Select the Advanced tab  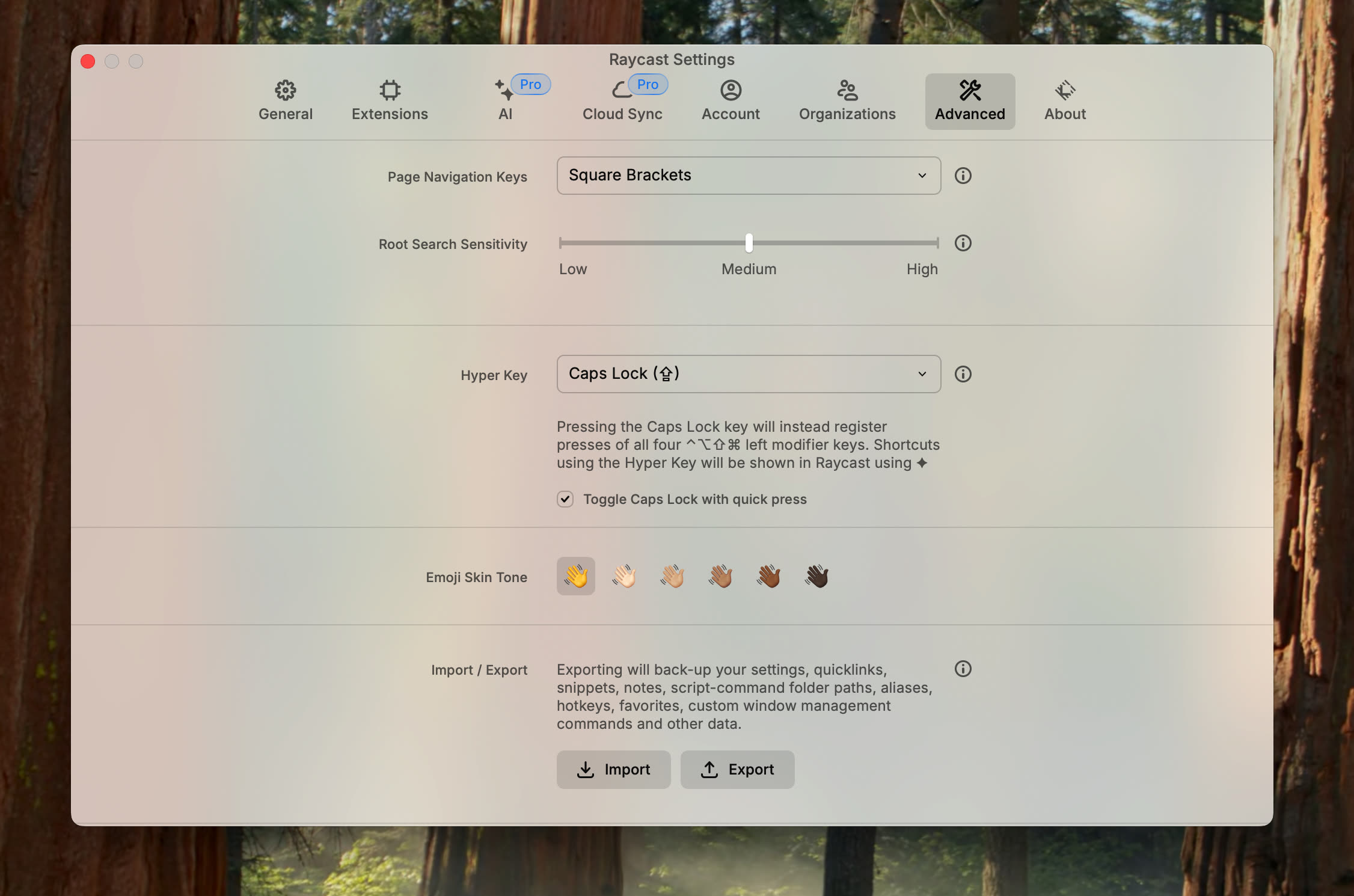pos(970,101)
